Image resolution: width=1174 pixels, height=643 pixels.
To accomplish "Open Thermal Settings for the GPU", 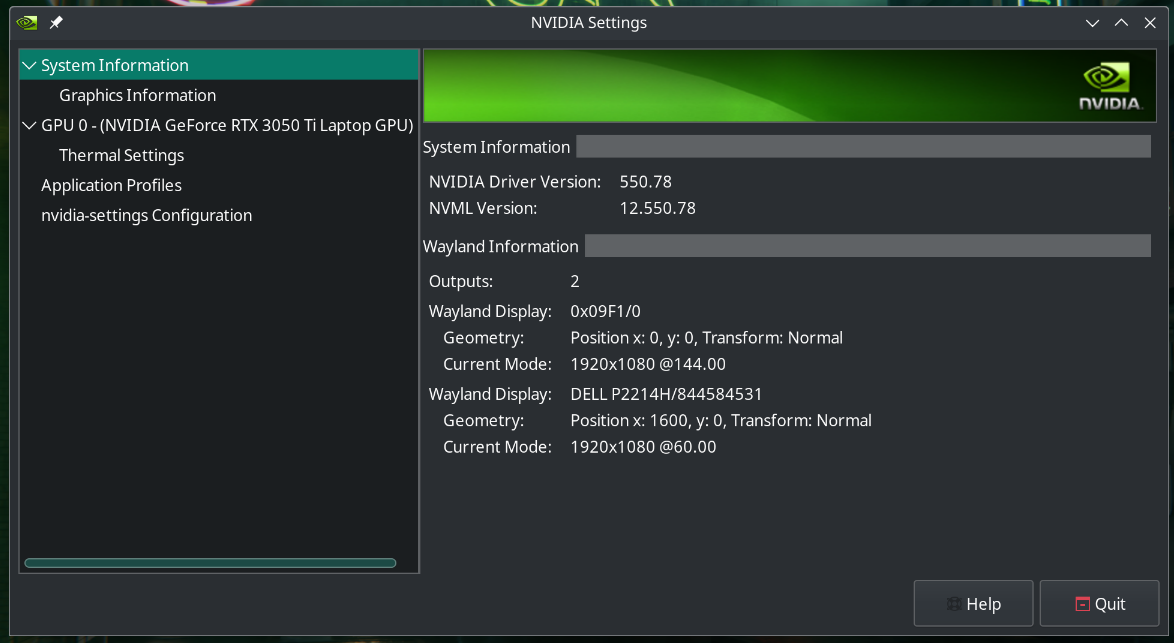I will point(121,155).
